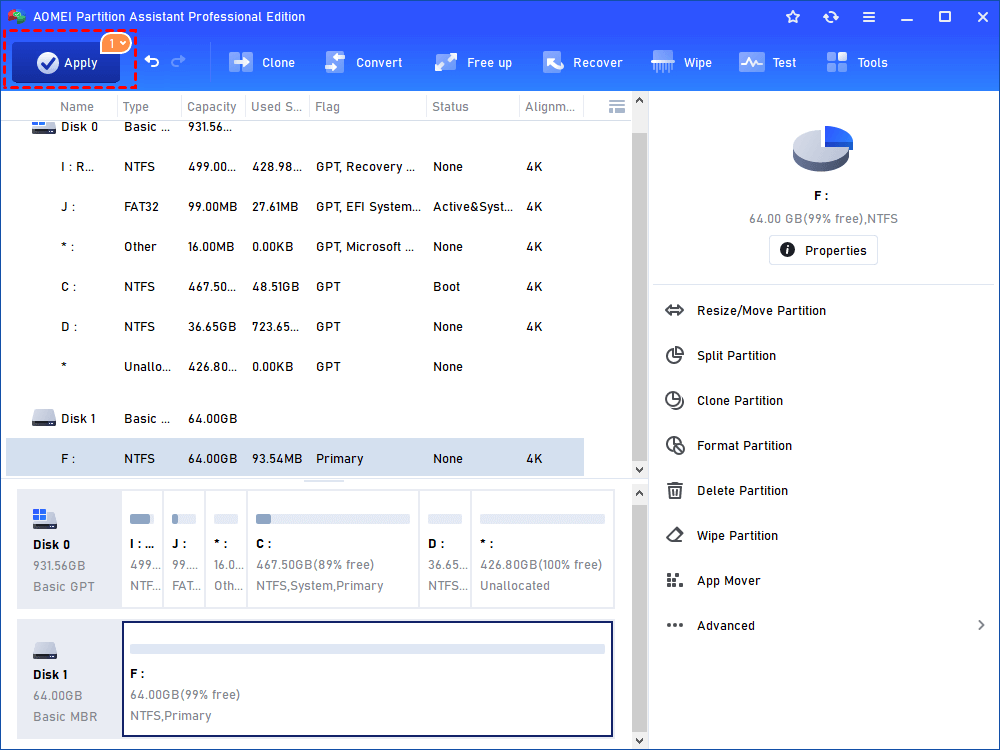Select C: block in disk map
This screenshot has height=750, width=1000.
[x=333, y=549]
